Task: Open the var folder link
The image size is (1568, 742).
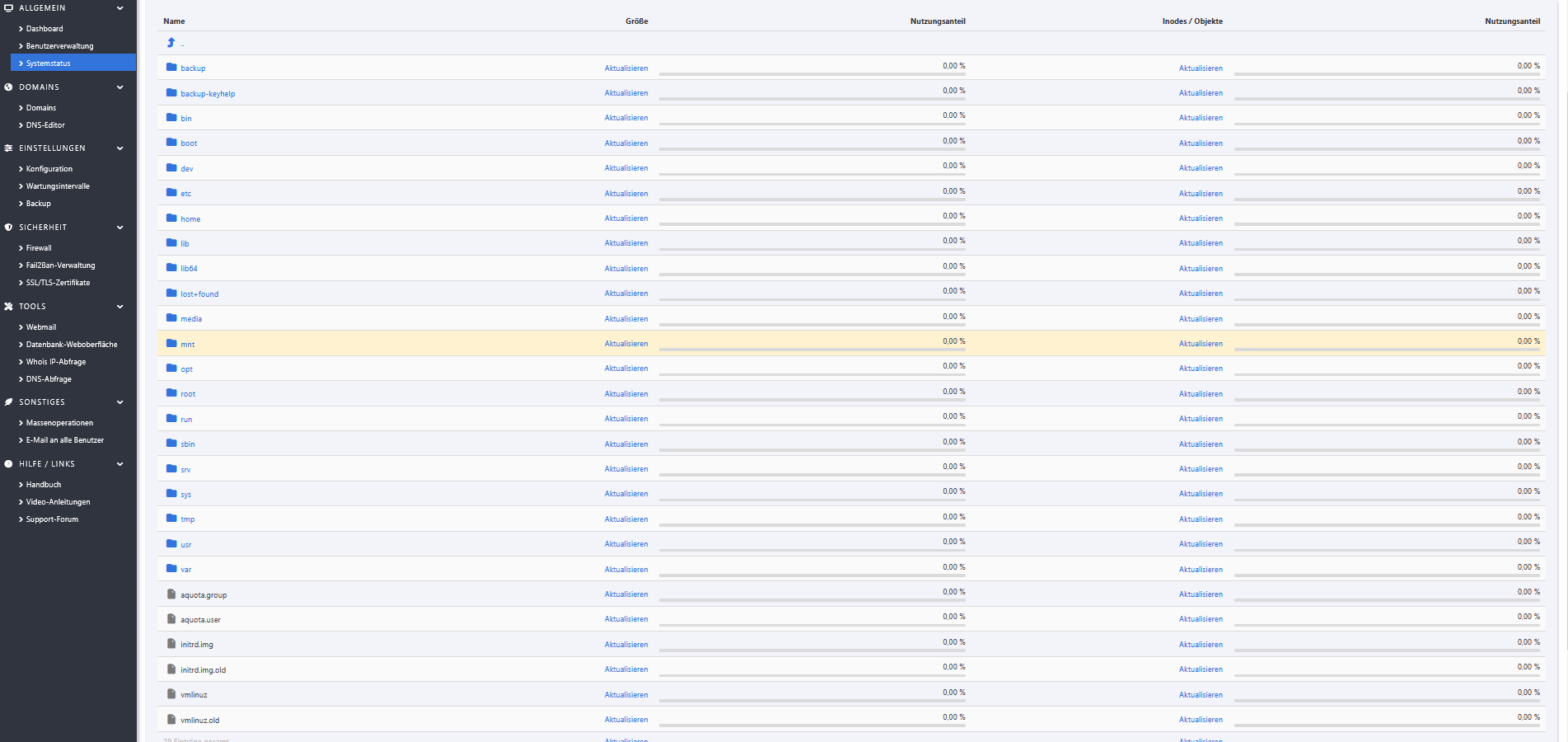Action: tap(186, 570)
